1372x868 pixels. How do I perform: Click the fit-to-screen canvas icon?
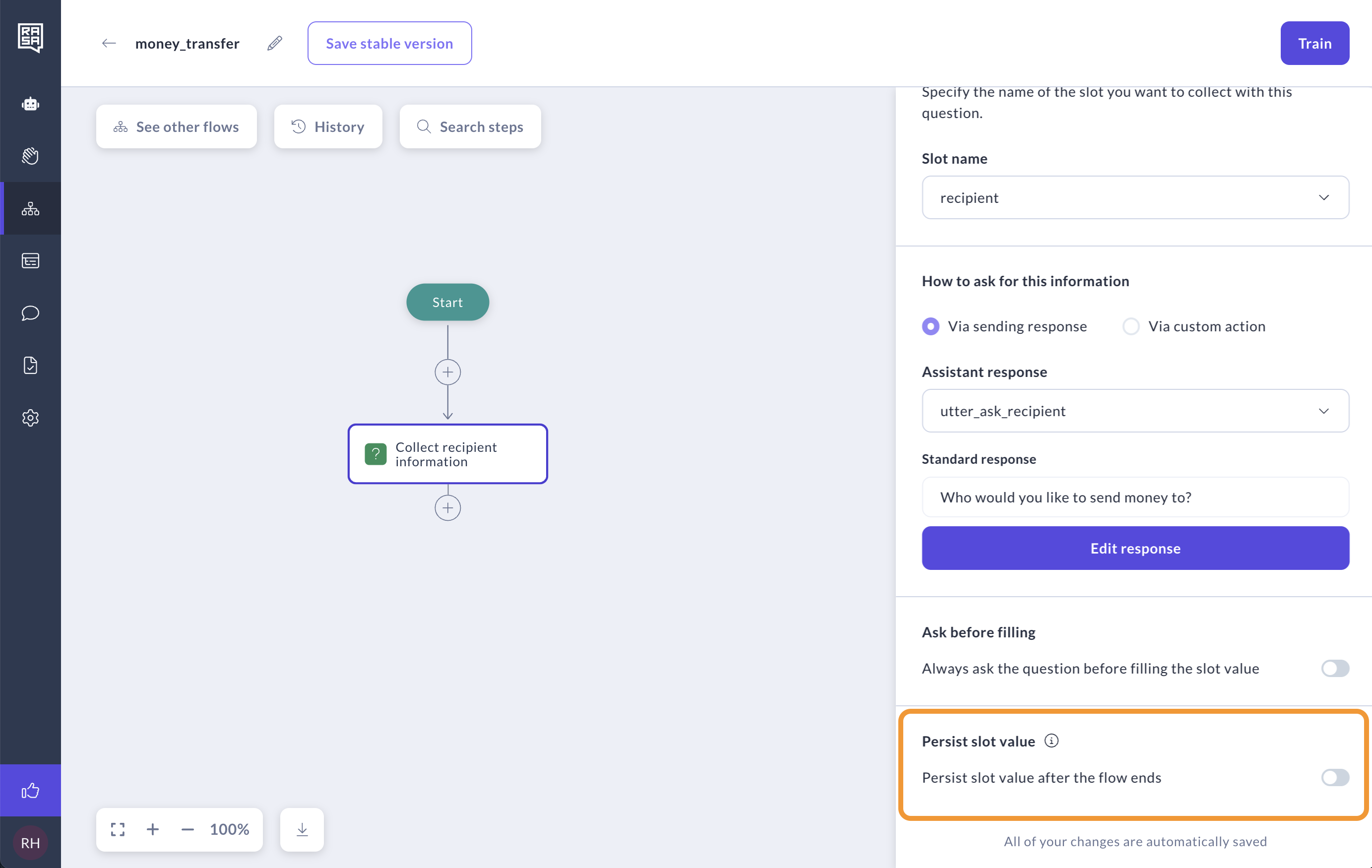pyautogui.click(x=118, y=829)
